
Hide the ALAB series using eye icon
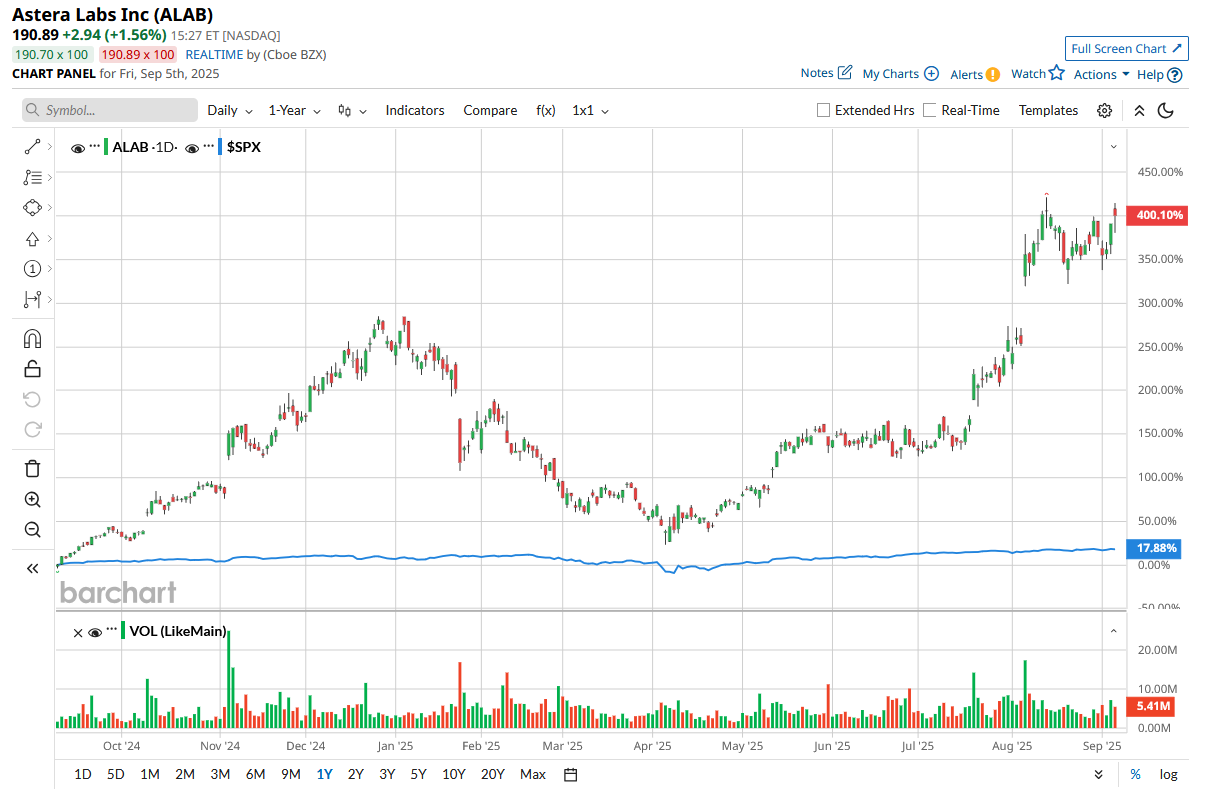tap(78, 148)
